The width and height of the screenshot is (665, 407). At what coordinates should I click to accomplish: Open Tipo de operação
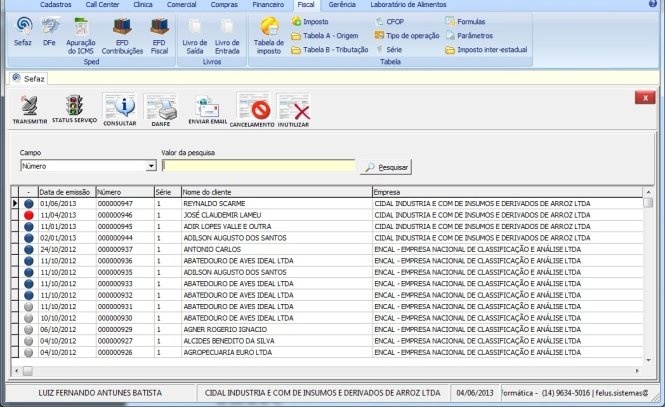pos(407,36)
